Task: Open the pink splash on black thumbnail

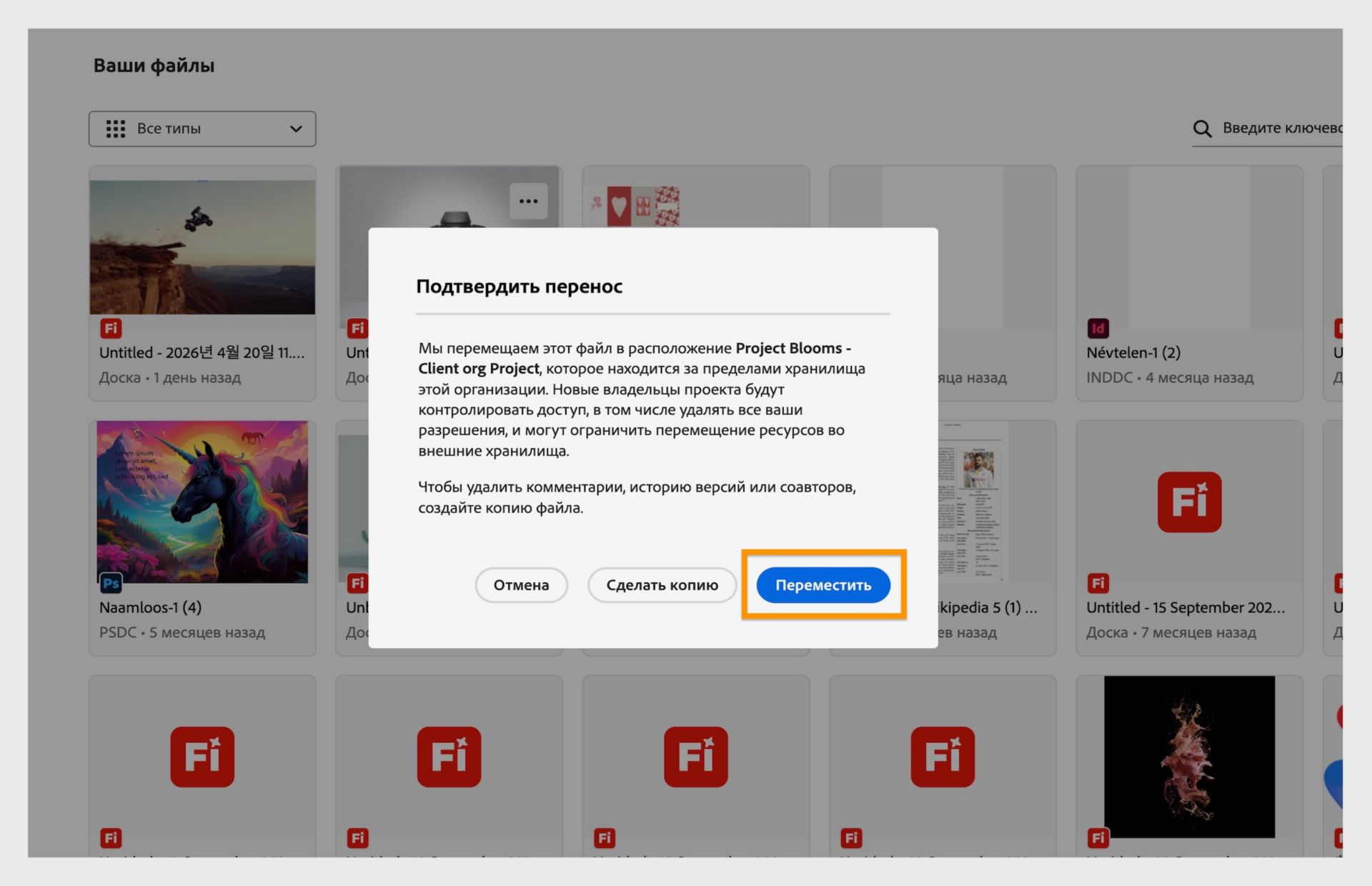Action: click(x=1189, y=757)
